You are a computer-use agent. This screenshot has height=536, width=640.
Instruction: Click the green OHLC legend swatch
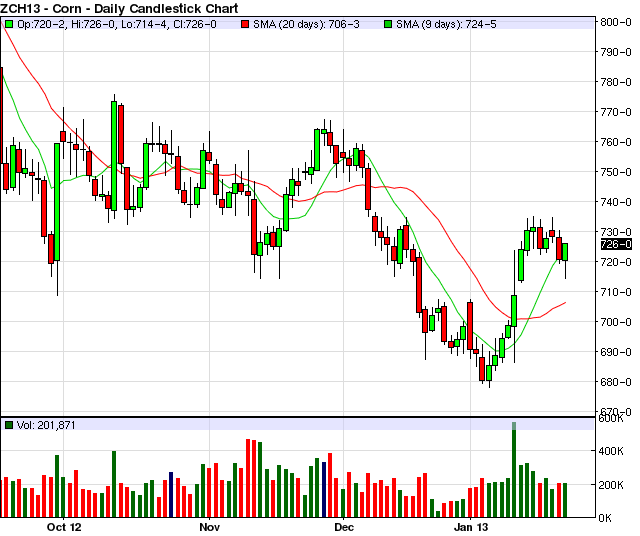tap(8, 24)
